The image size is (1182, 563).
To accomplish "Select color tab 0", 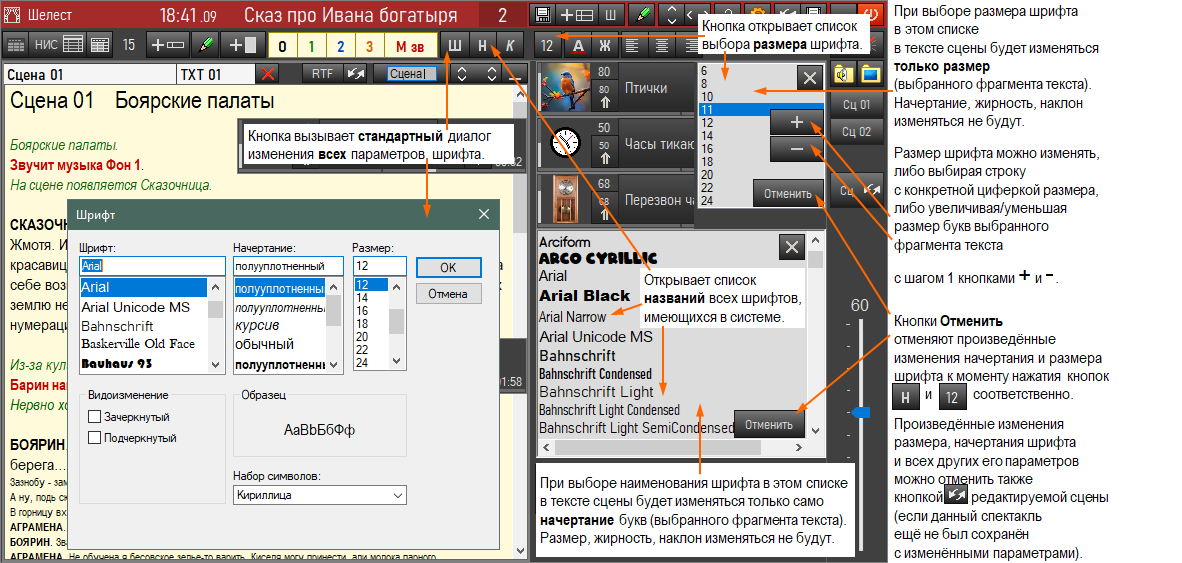I will point(283,46).
